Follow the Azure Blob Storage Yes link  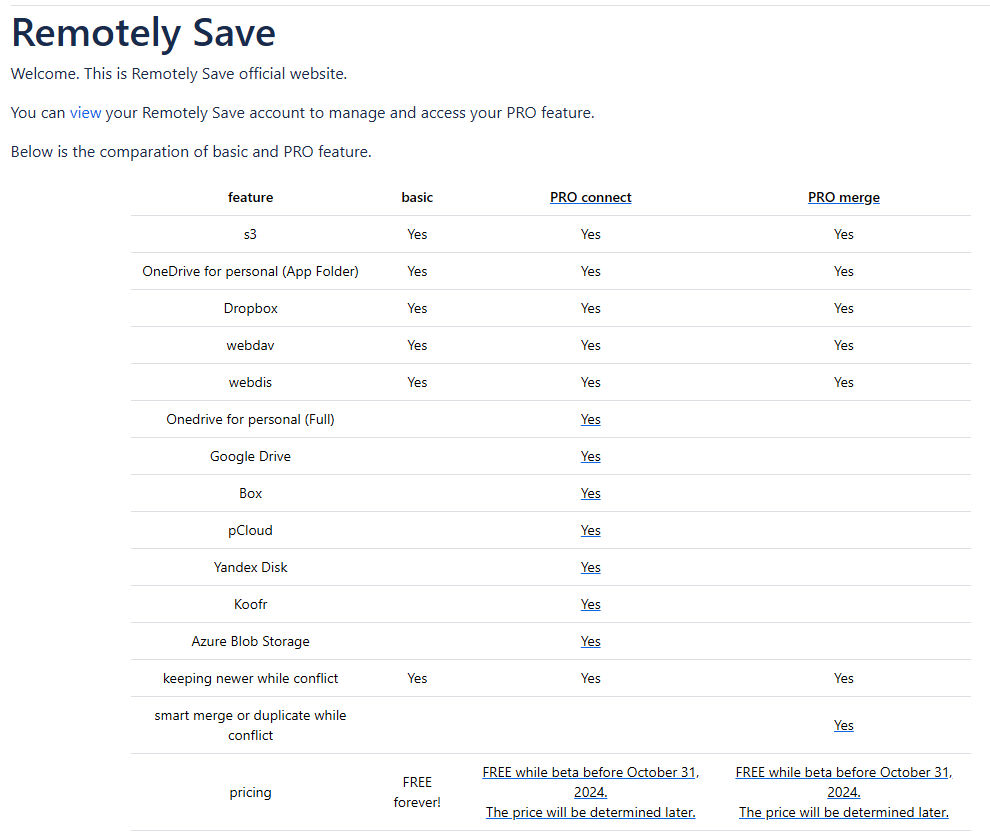tap(590, 641)
